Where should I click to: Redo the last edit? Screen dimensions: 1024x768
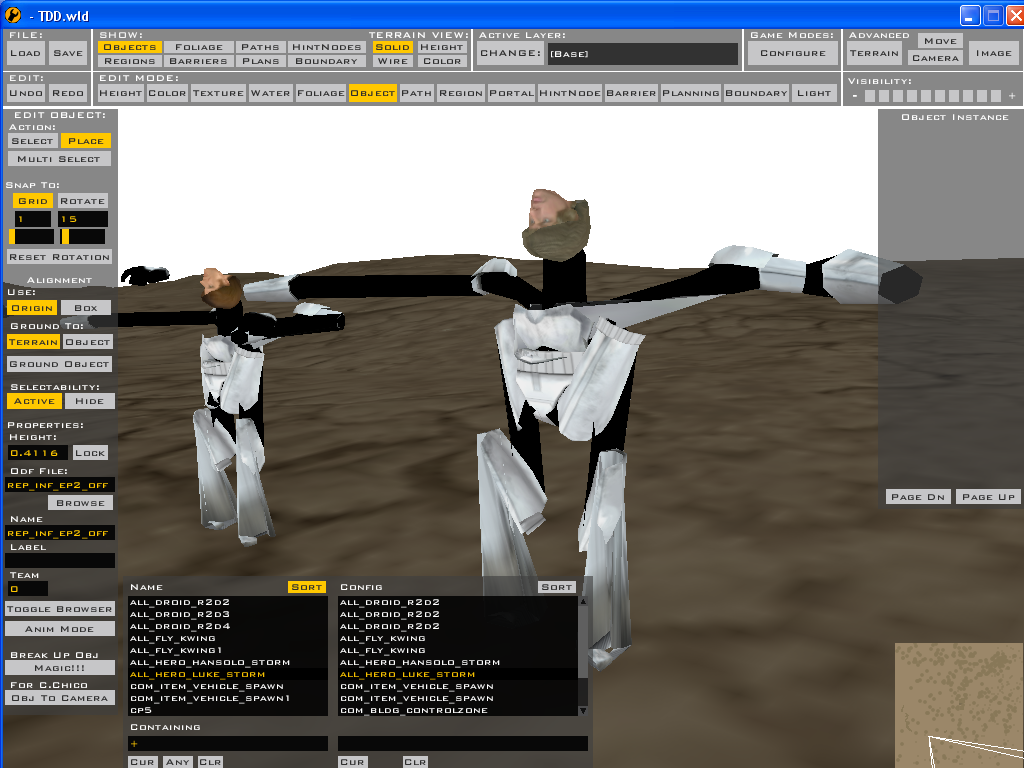click(x=68, y=93)
